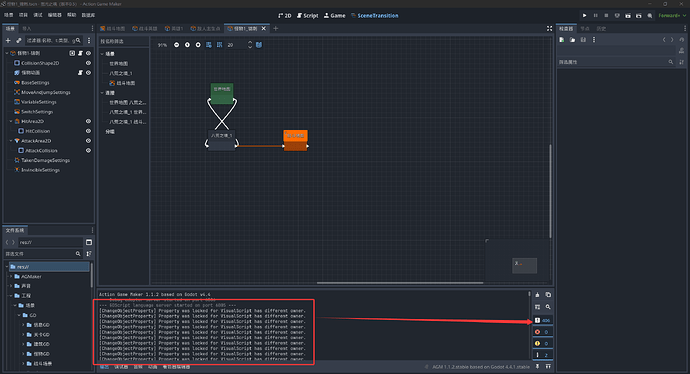Clear the output log with the broom icon
Screen dimensions: 690x374
[537, 295]
